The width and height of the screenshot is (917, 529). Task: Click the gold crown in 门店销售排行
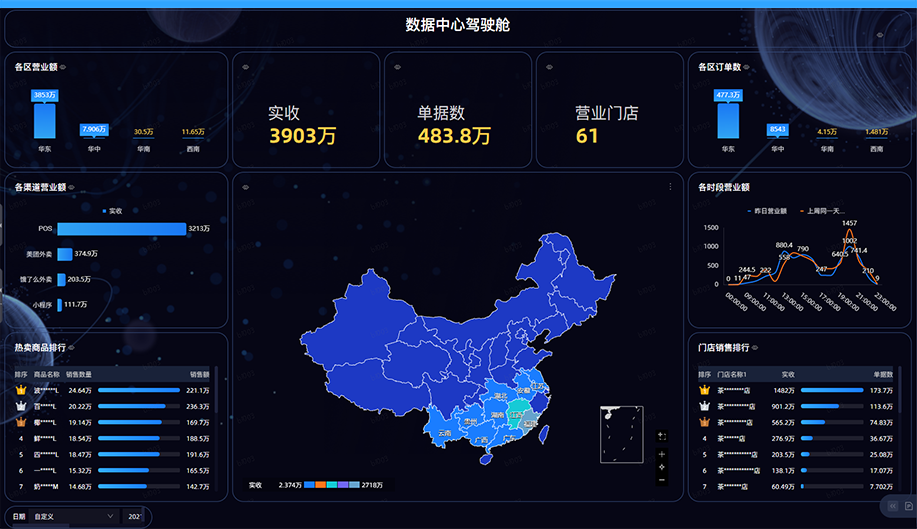coord(704,390)
